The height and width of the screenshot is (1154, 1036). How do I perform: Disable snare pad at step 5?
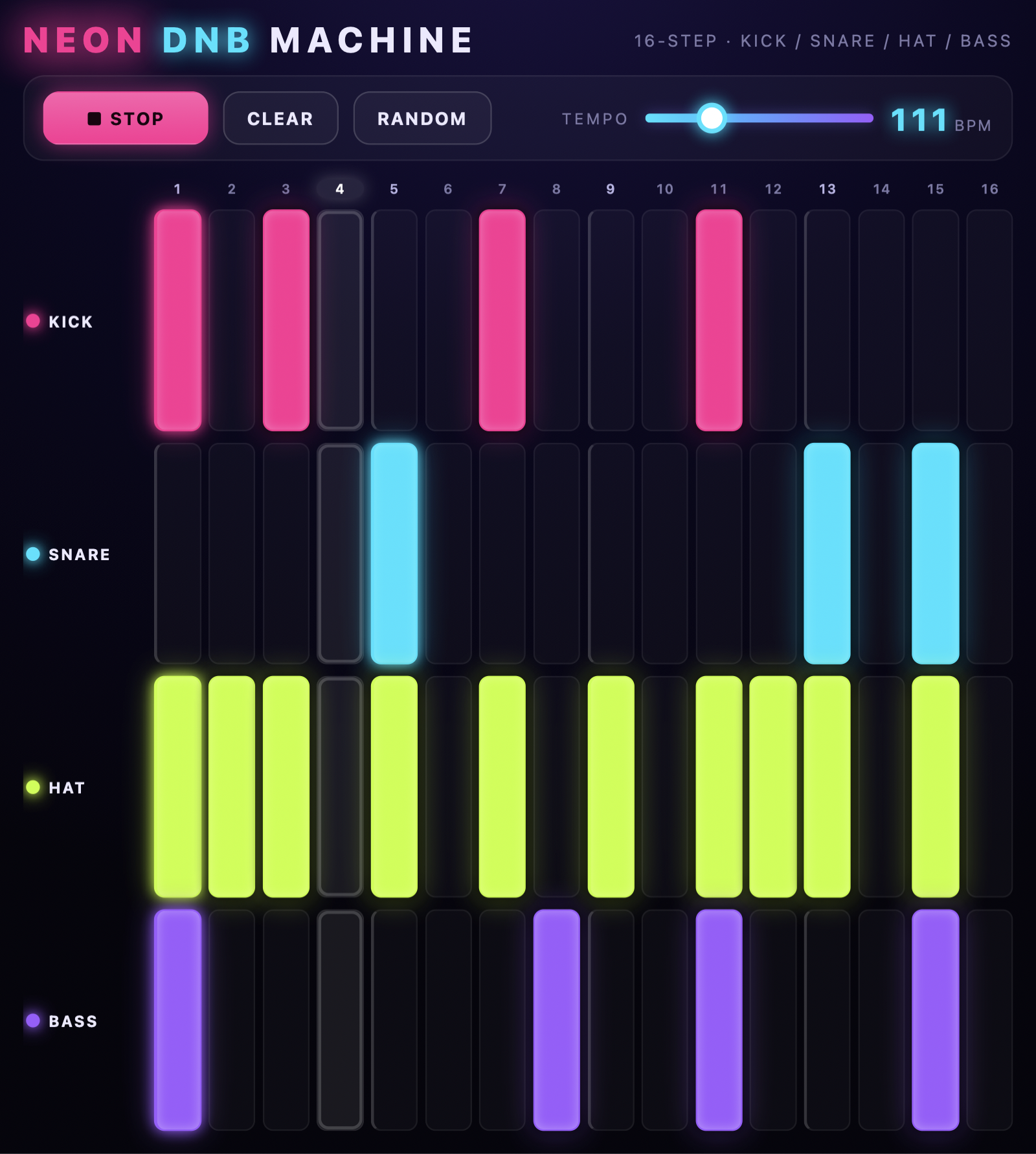[x=394, y=554]
